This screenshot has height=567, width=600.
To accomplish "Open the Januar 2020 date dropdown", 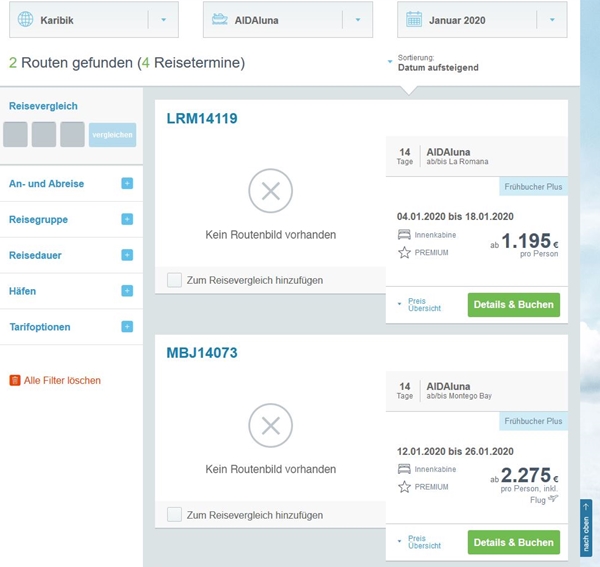I will (551, 20).
